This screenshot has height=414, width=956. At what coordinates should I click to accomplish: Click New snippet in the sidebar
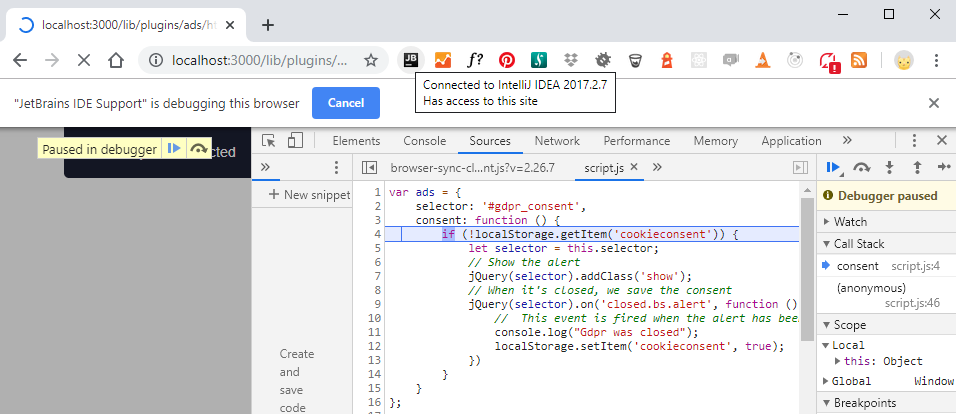[x=310, y=195]
